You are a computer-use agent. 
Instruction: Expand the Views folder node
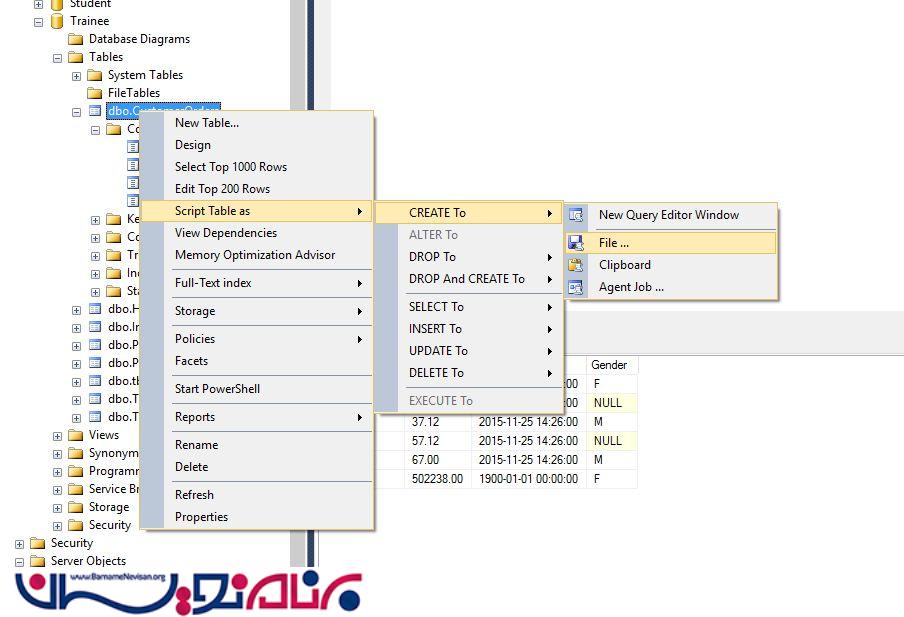(58, 435)
